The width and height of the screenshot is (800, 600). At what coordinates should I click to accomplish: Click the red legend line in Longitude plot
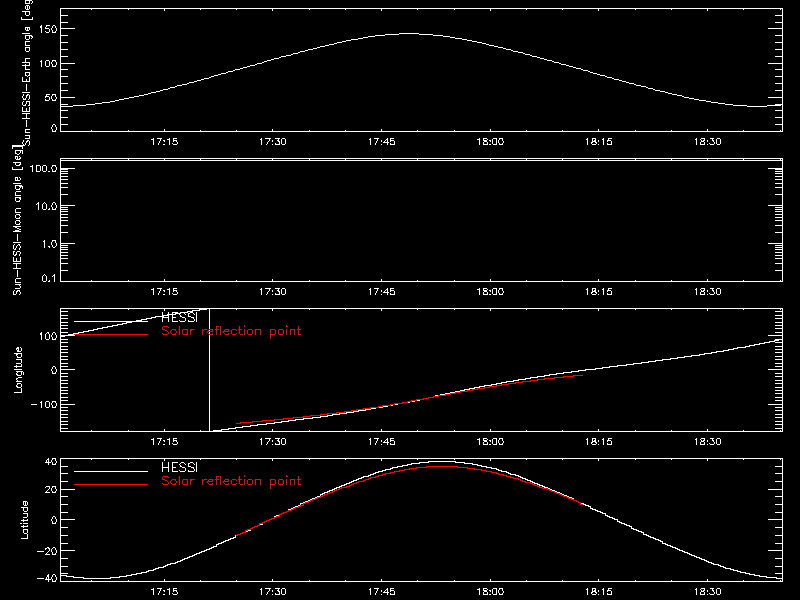[x=111, y=335]
